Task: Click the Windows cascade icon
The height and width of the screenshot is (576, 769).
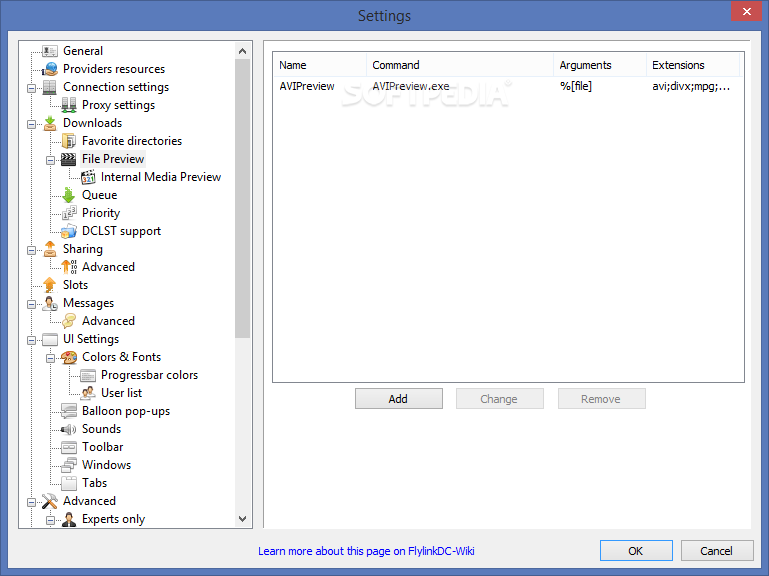Action: click(x=69, y=465)
